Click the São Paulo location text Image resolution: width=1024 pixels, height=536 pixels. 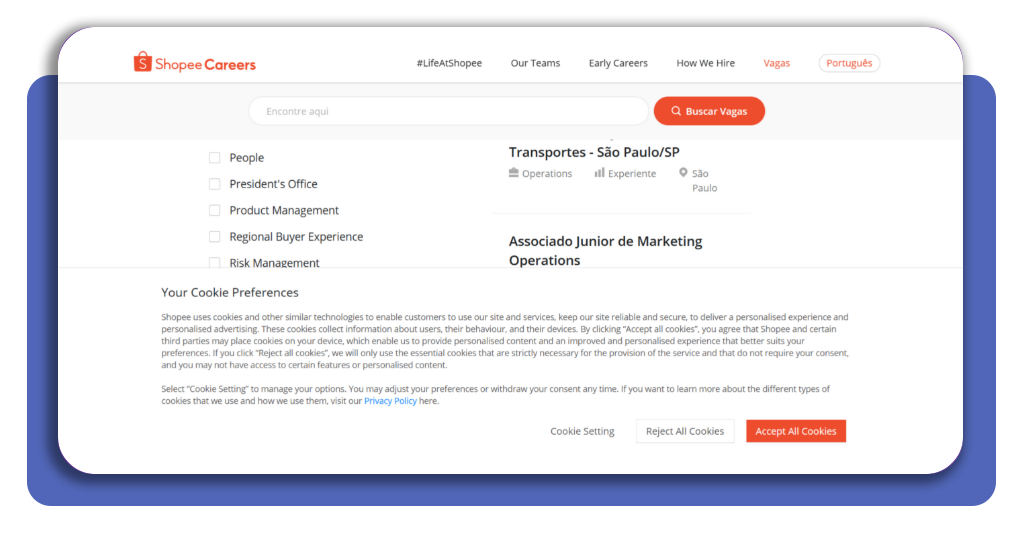point(705,181)
